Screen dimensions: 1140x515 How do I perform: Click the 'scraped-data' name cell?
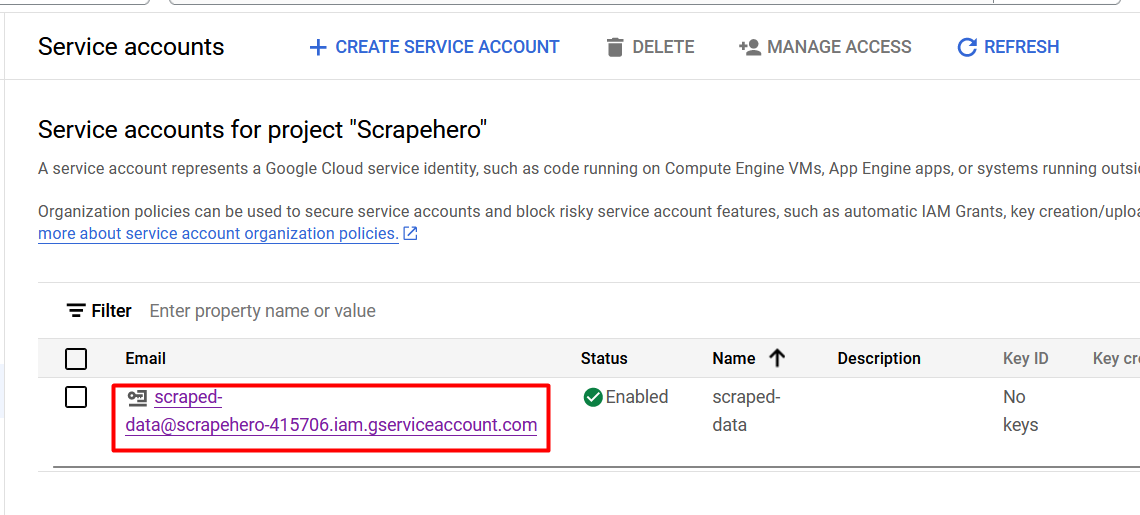click(x=746, y=411)
